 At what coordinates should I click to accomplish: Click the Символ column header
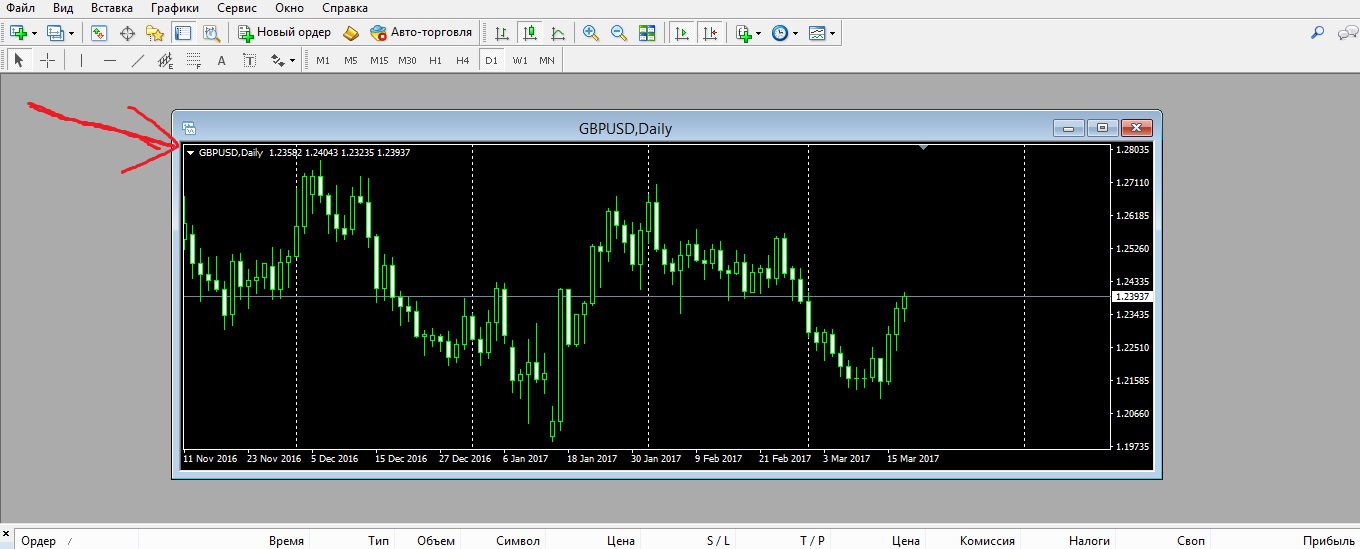(x=518, y=541)
